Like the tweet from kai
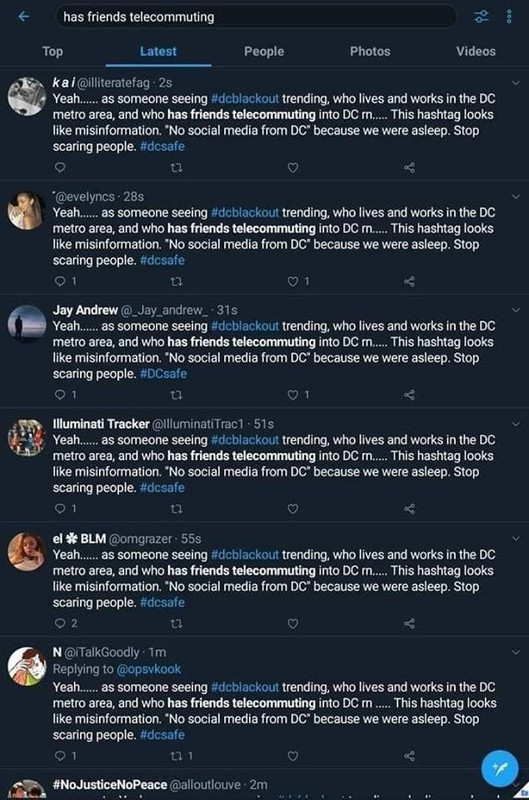The height and width of the screenshot is (800, 529). 293,167
